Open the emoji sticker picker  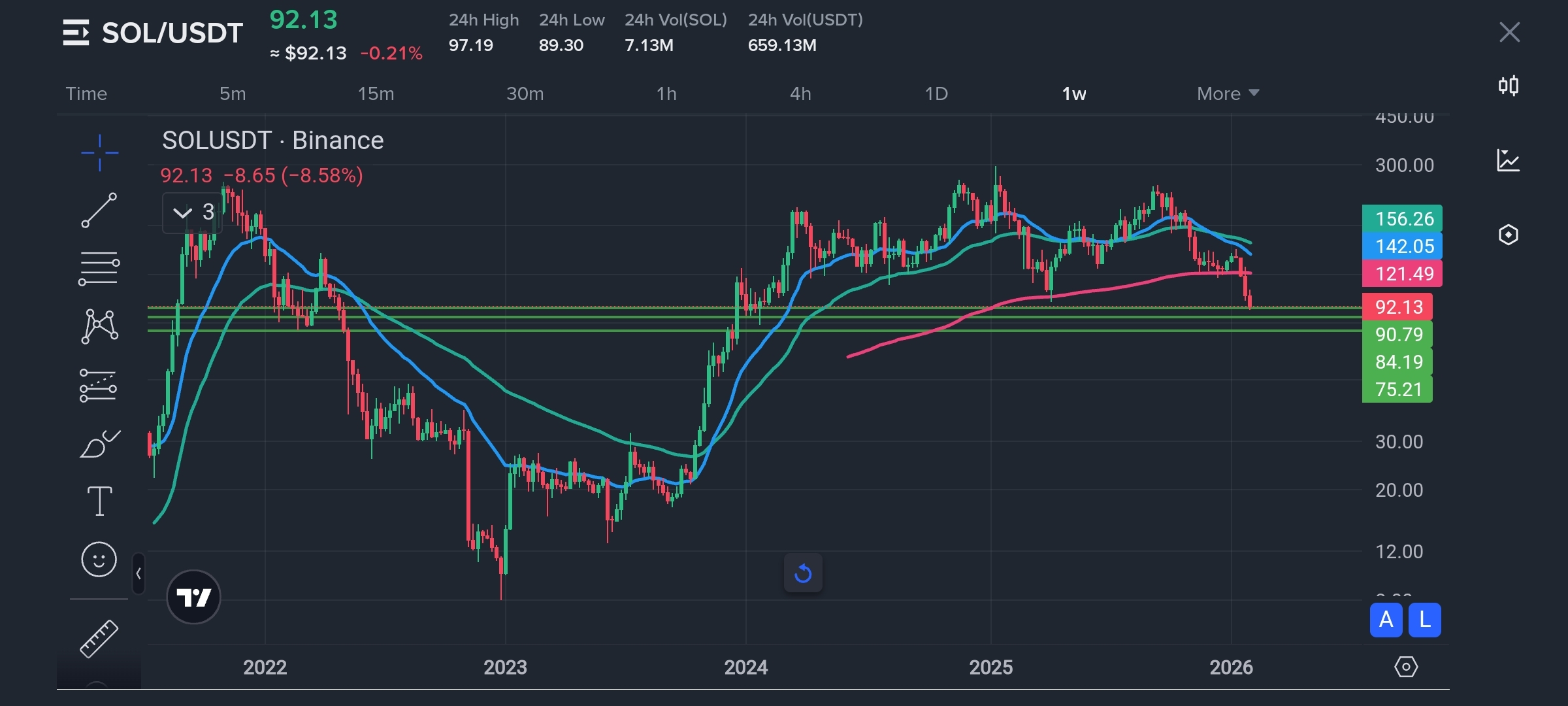[x=99, y=560]
